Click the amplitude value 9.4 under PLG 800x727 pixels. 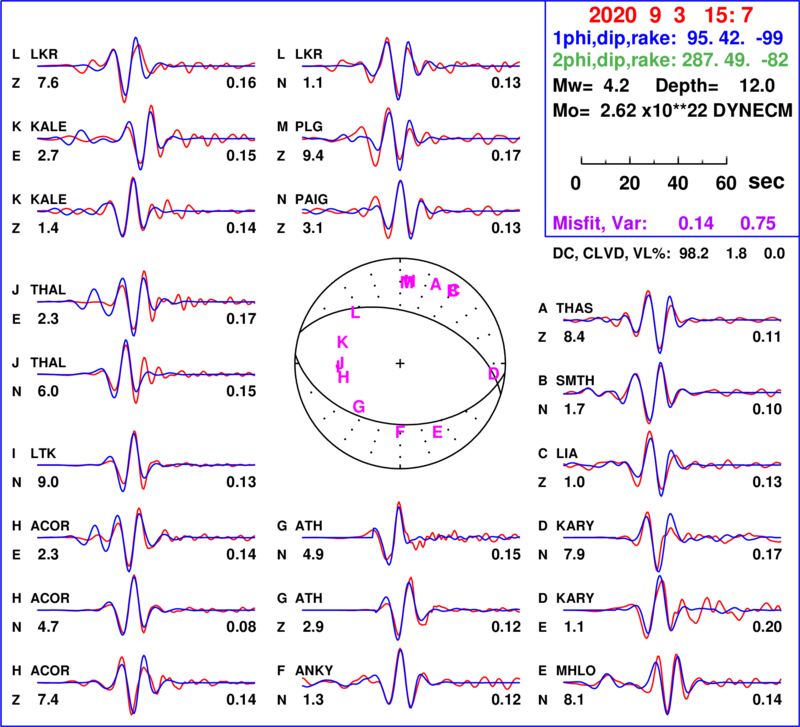(x=313, y=155)
